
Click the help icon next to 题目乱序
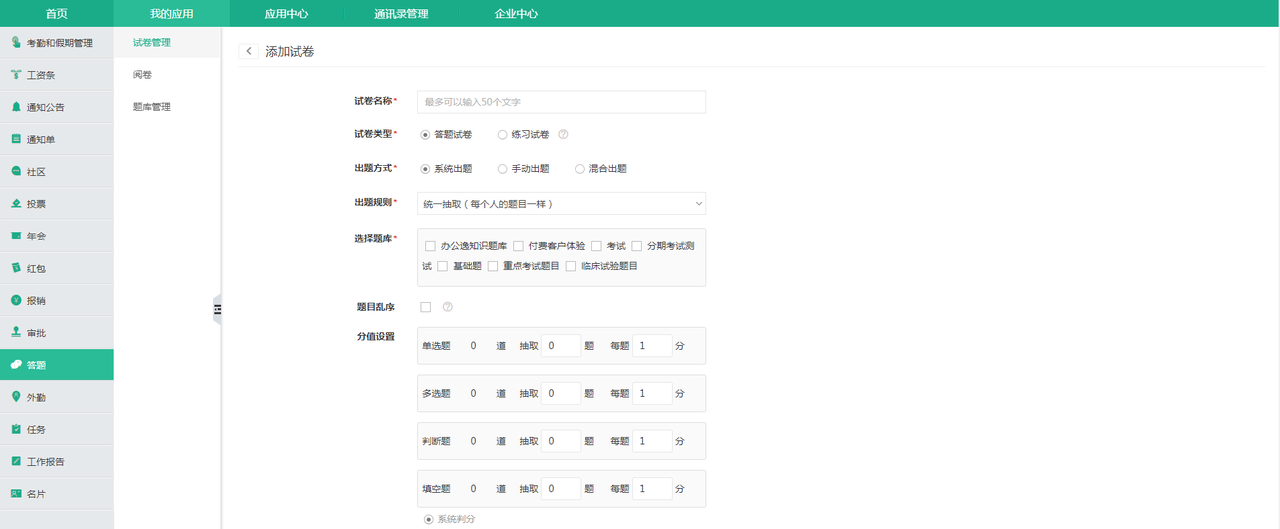point(448,307)
